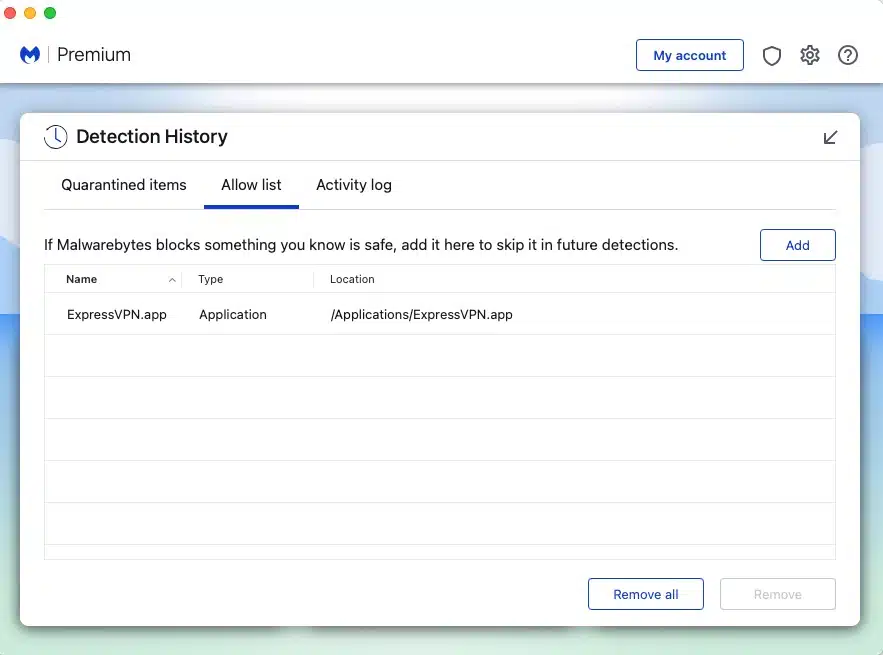
Task: Select the ExpressVPN.app entry name
Action: click(x=117, y=314)
